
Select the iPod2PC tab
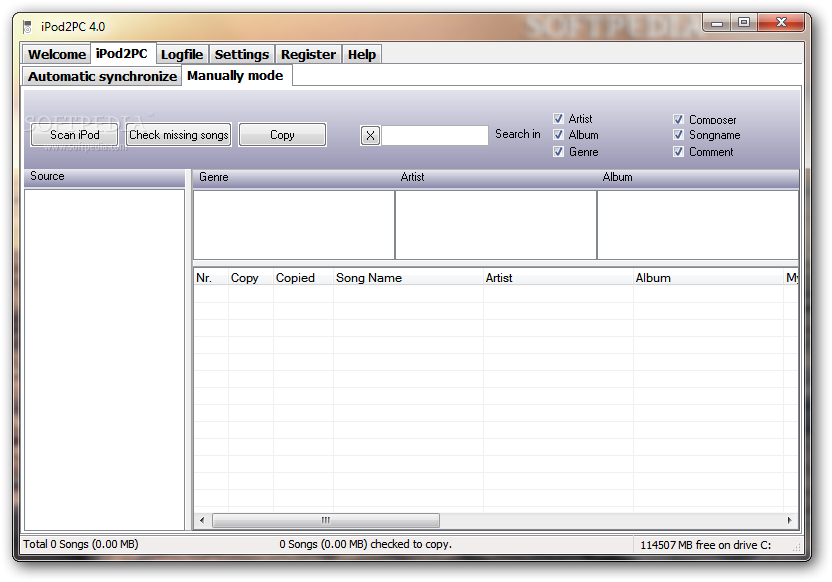[x=122, y=54]
